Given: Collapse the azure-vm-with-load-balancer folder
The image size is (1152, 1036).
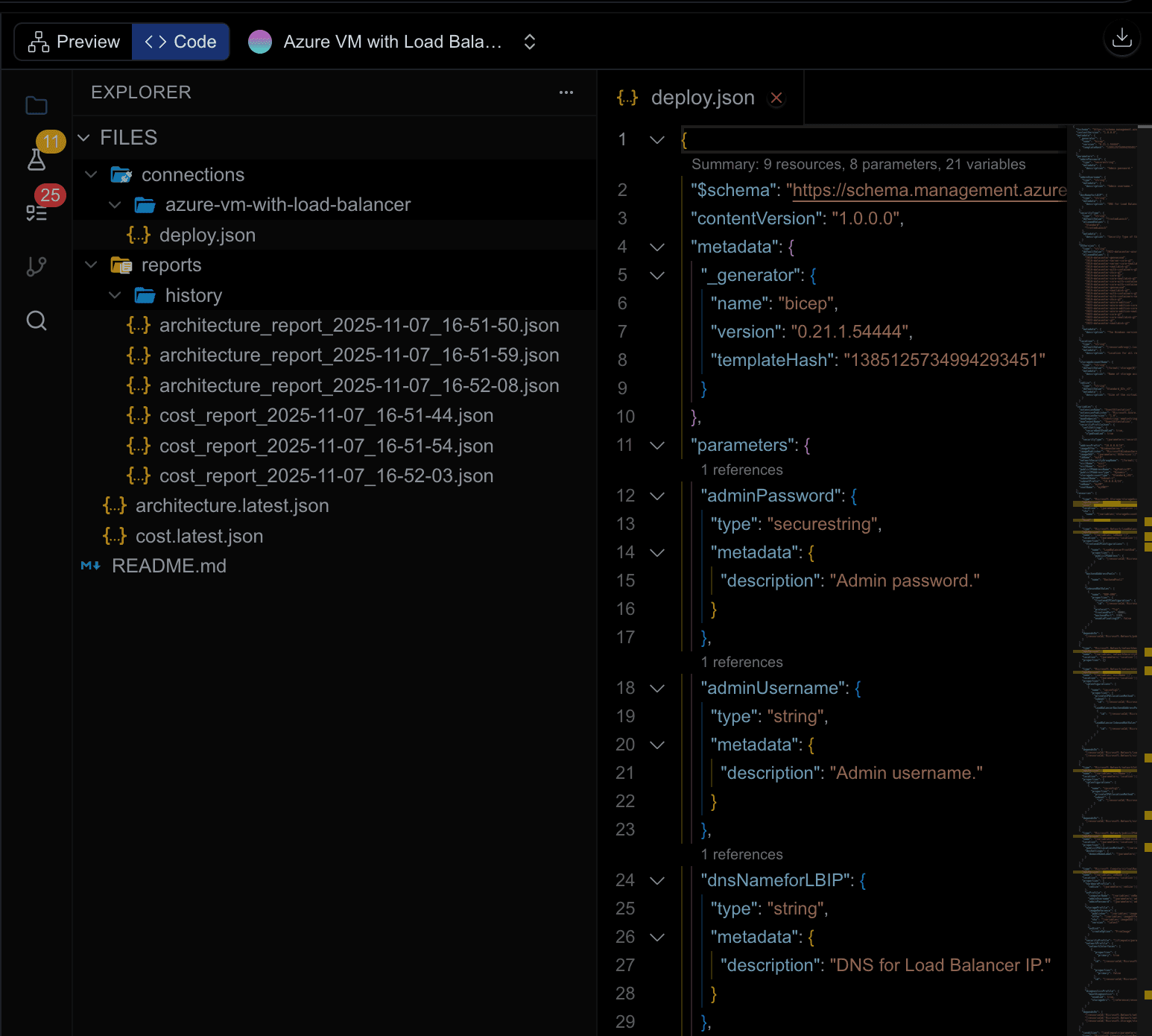Looking at the screenshot, I should click(x=115, y=205).
